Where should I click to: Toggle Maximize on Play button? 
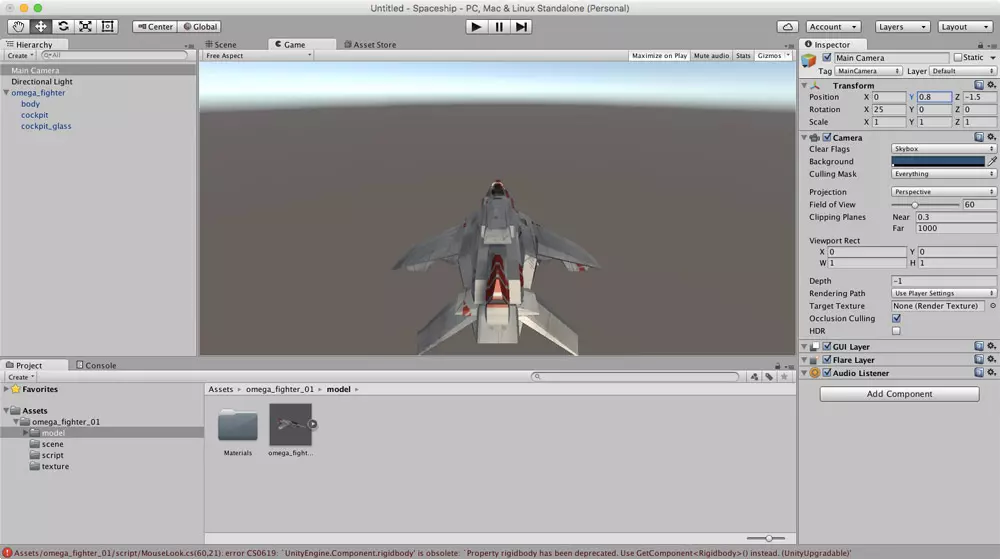659,55
